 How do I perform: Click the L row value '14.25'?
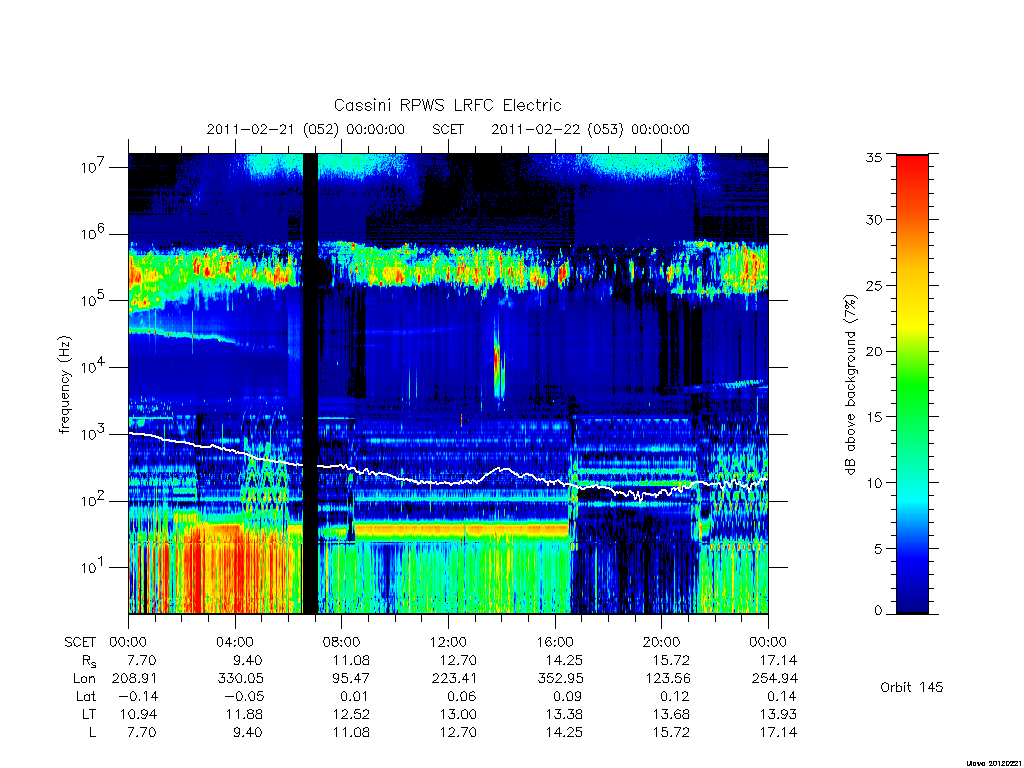tap(564, 732)
